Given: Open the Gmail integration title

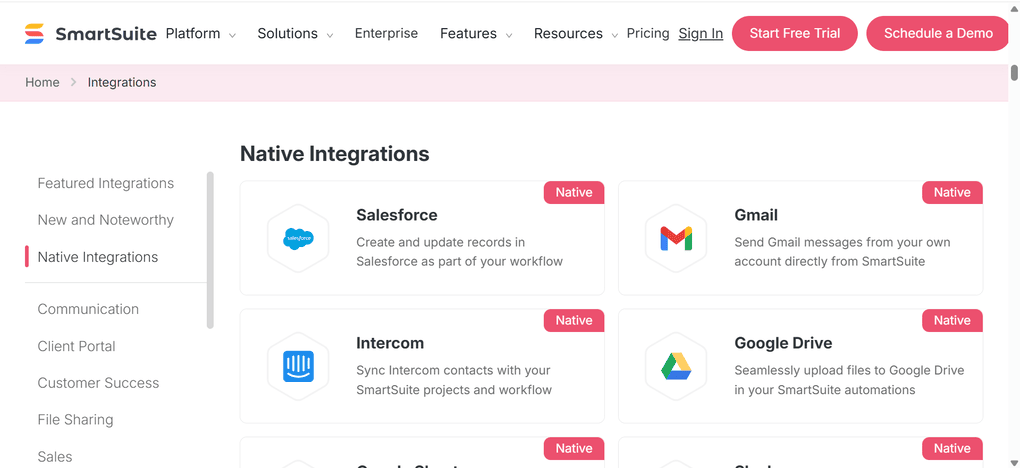Looking at the screenshot, I should 756,215.
